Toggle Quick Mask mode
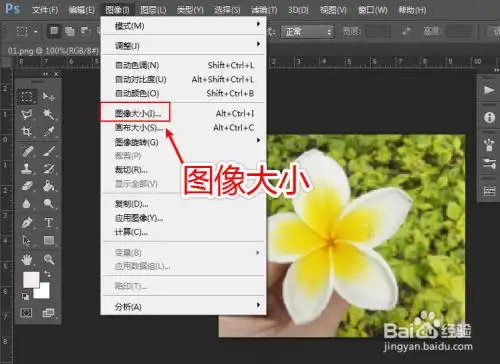 tap(26, 313)
